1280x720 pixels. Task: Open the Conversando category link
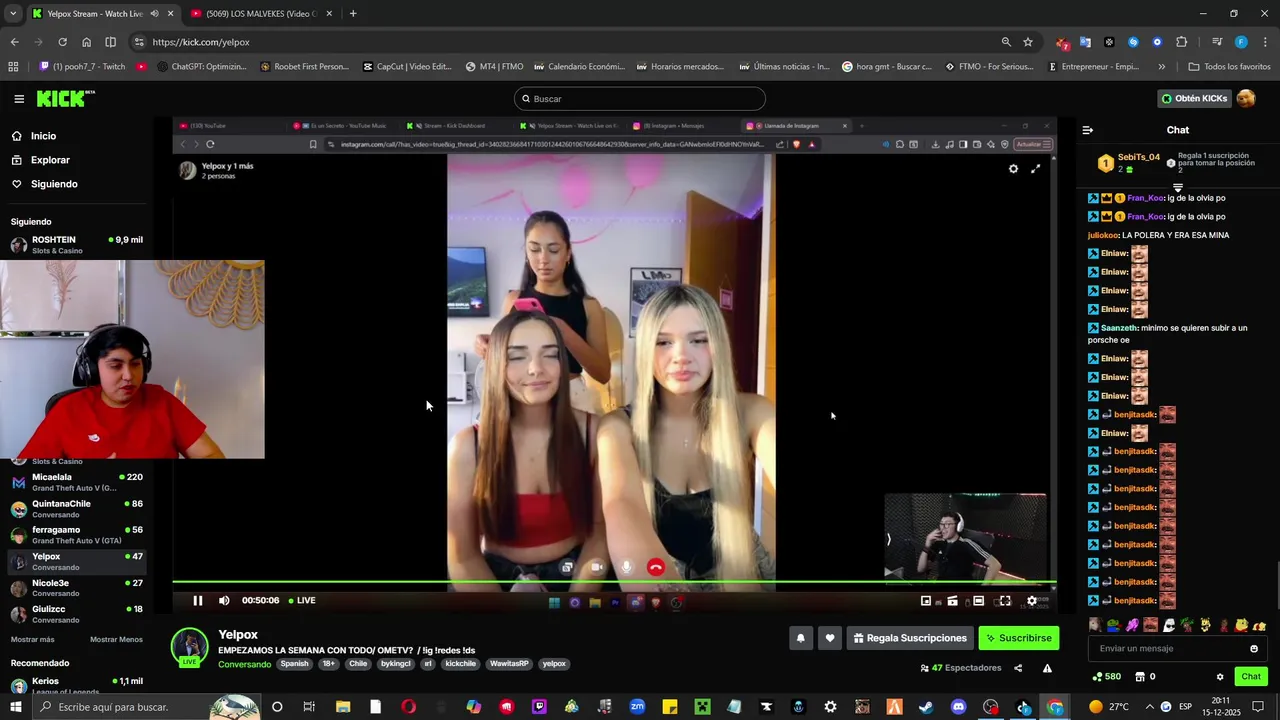pyautogui.click(x=245, y=664)
